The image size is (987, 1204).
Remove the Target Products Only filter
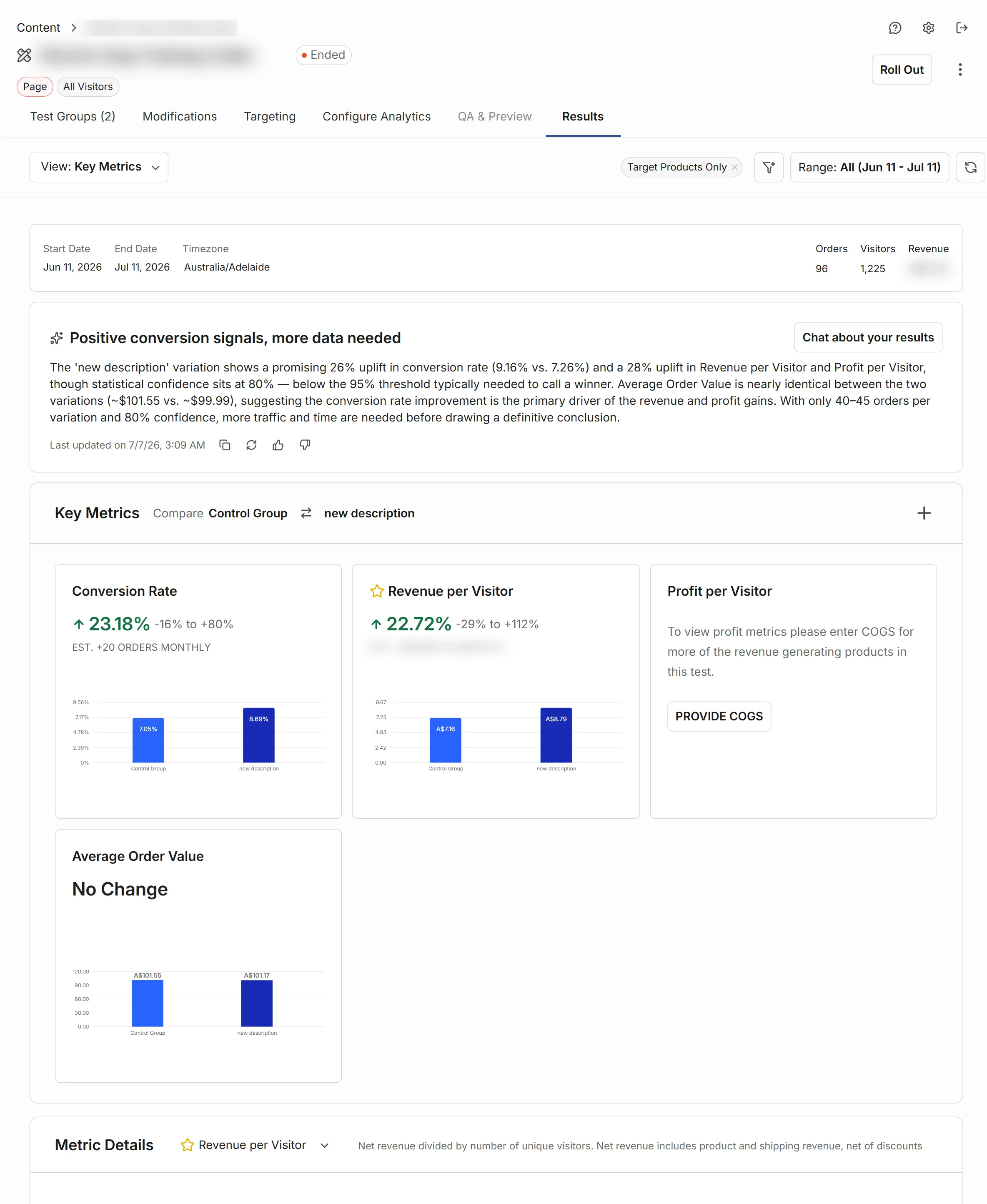coord(734,167)
